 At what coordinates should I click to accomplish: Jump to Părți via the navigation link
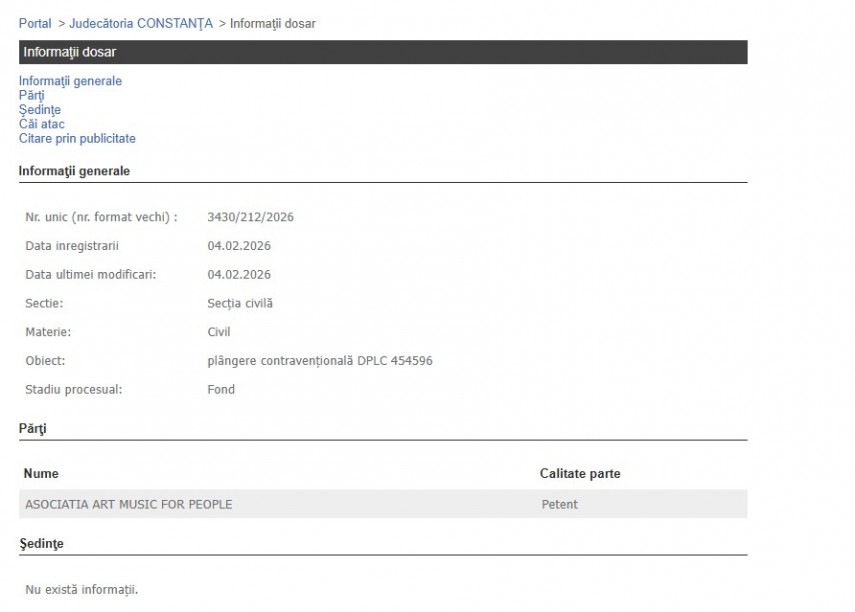click(32, 95)
